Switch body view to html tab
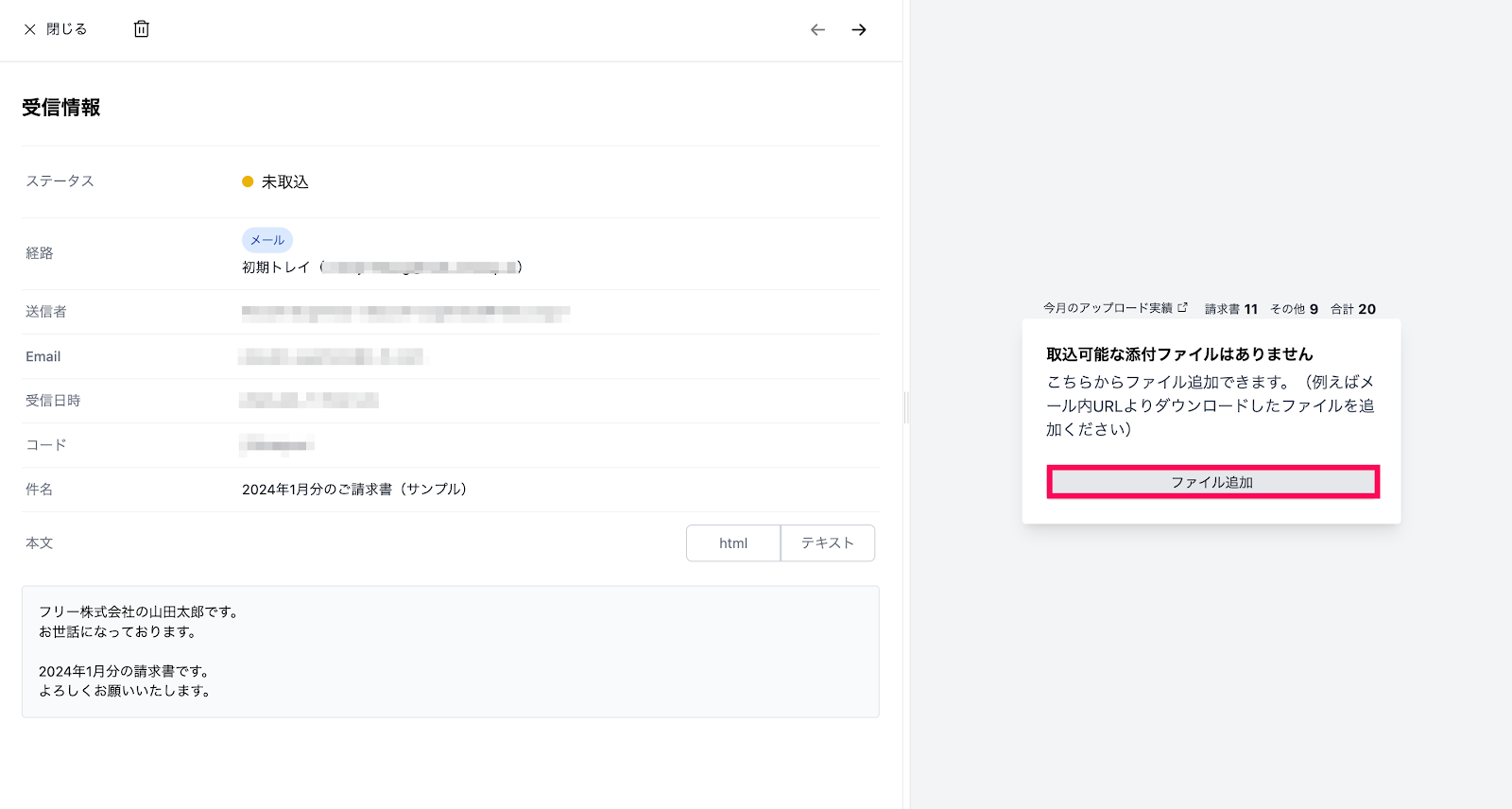This screenshot has width=1512, height=809. [733, 543]
